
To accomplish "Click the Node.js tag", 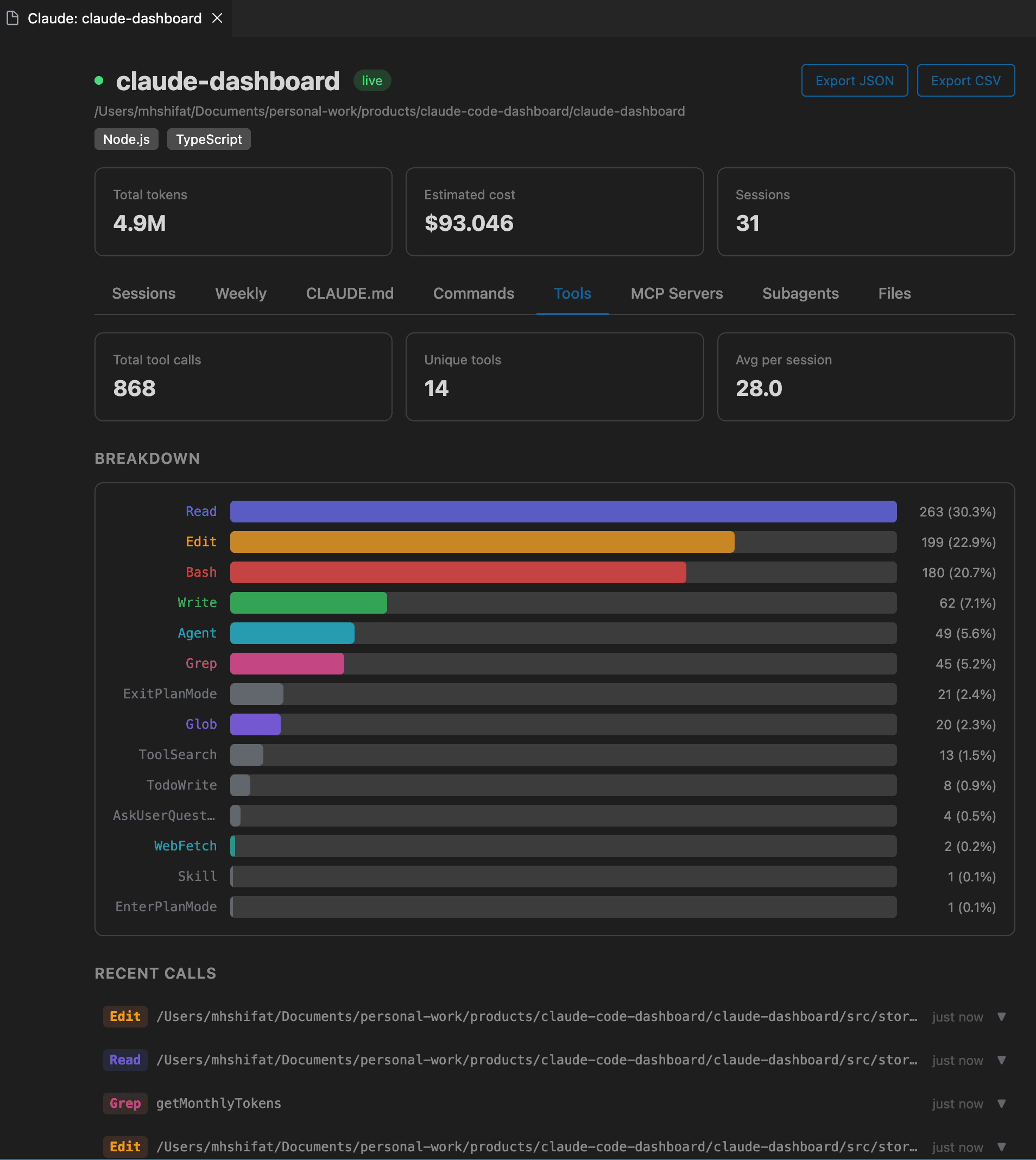I will tap(127, 140).
